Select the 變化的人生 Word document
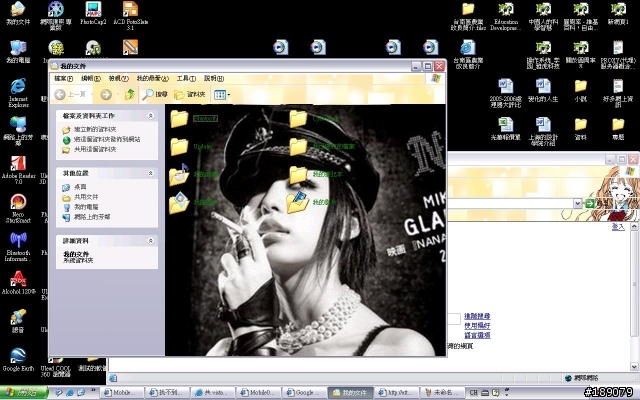The image size is (640, 400). [543, 90]
